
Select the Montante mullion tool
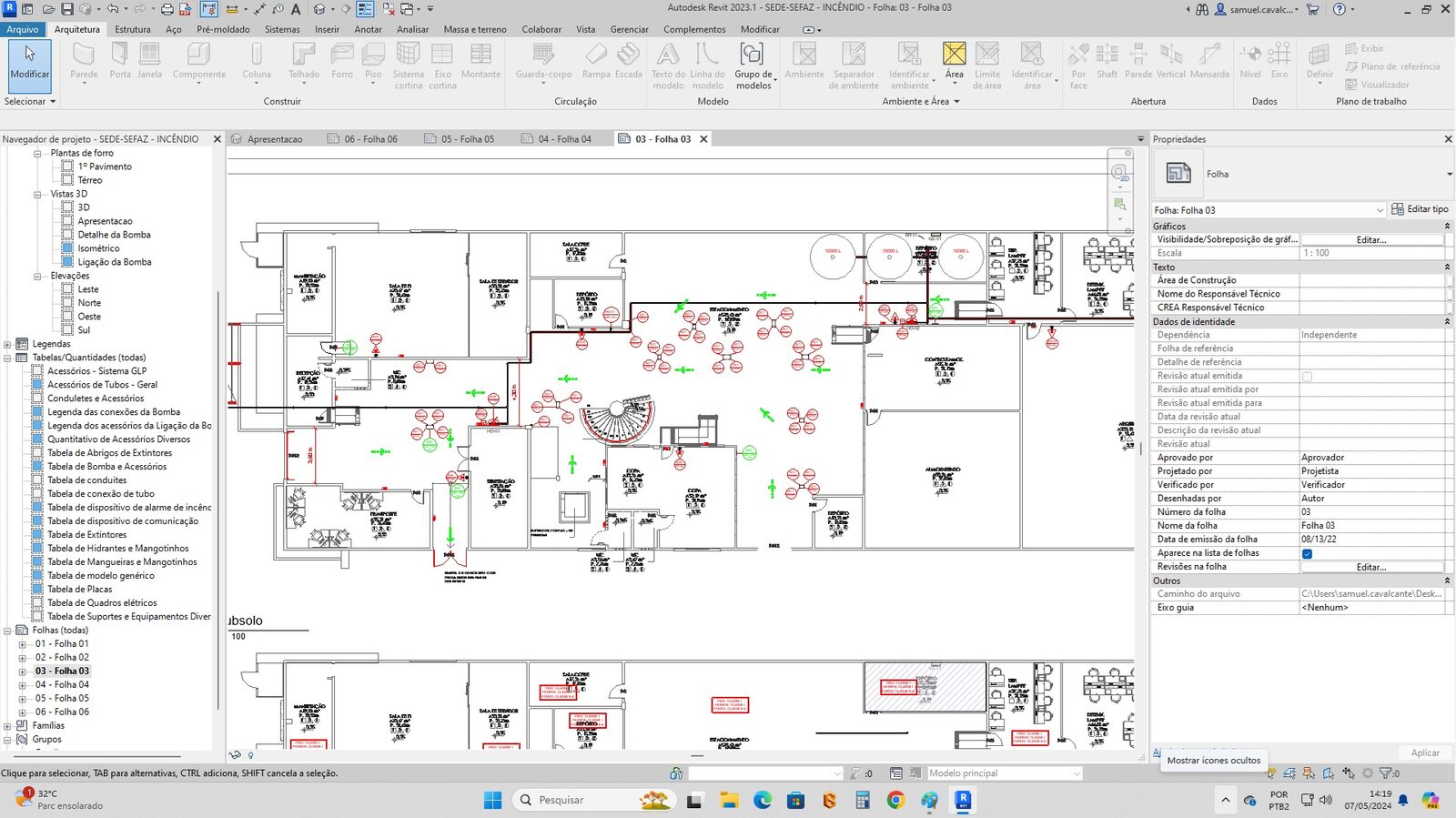coord(480,62)
